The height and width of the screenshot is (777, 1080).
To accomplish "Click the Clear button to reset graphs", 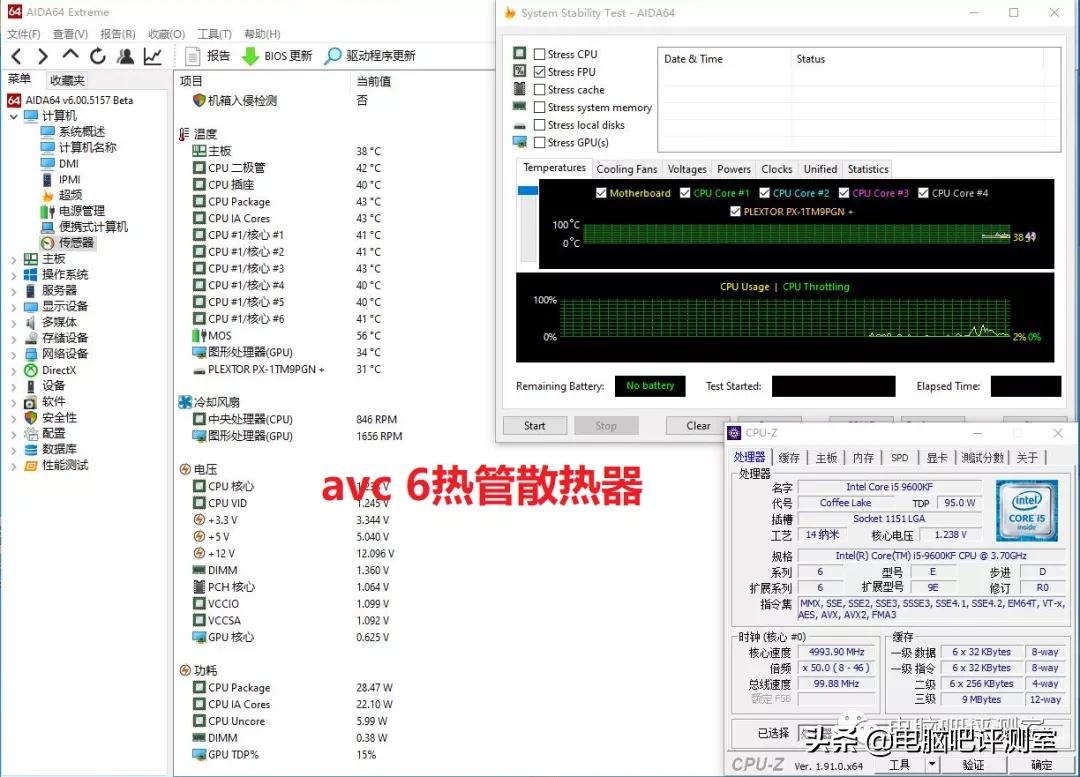I will tap(696, 425).
